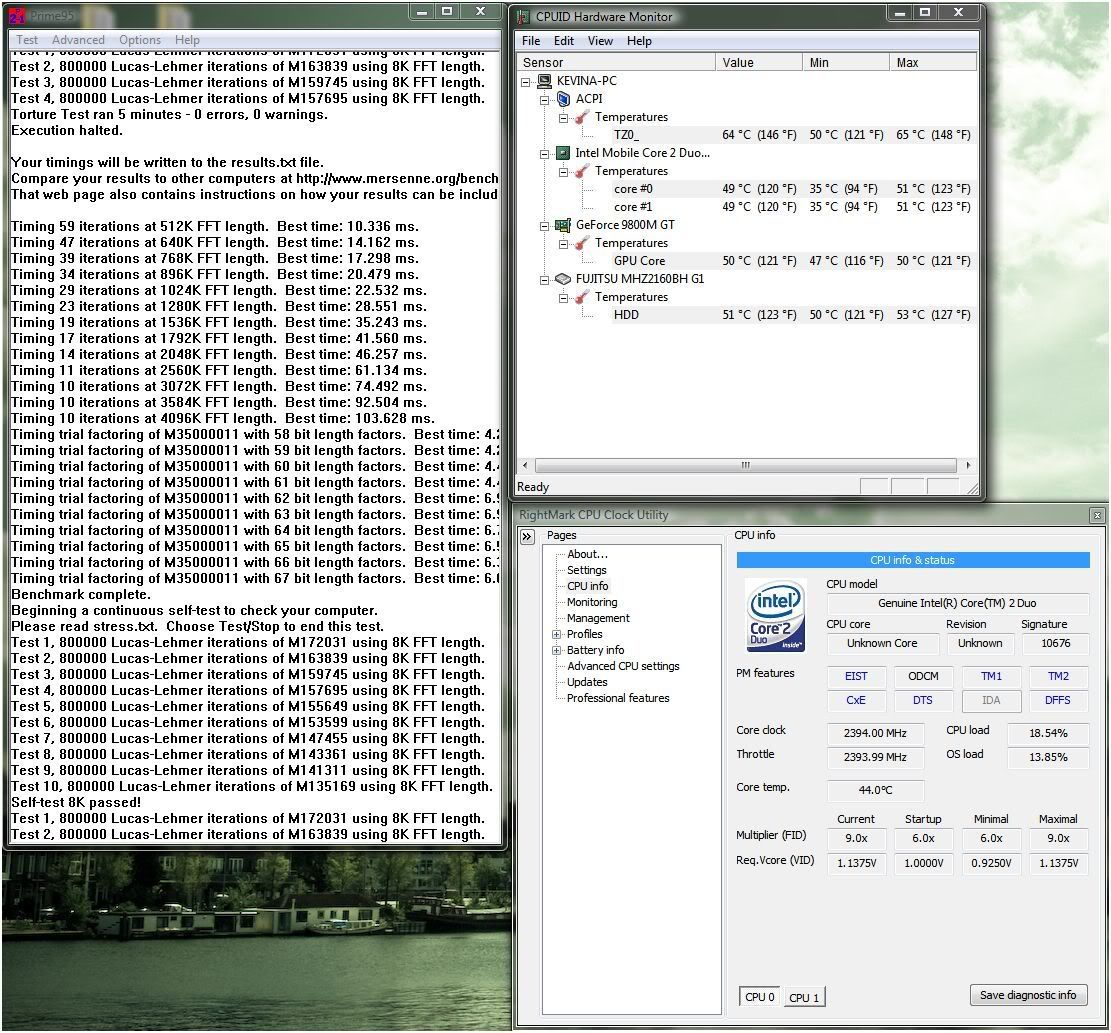Screen dimensions: 1111x1033
Task: Open the Options menu in Prime95
Action: point(140,40)
